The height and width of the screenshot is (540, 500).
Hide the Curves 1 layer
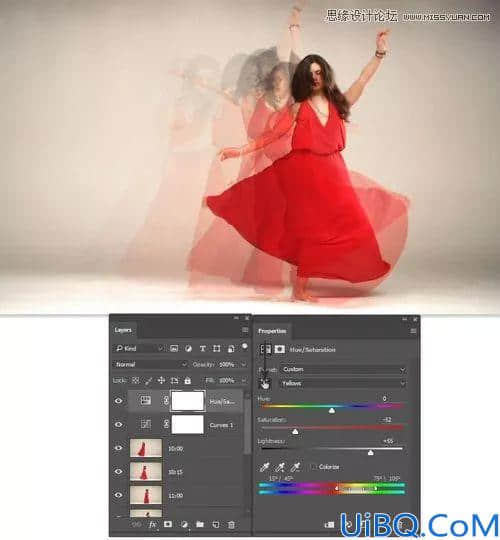pyautogui.click(x=118, y=425)
